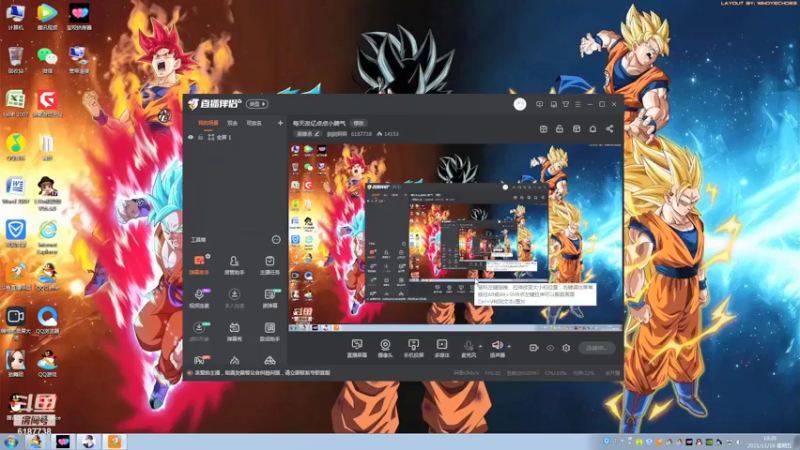
Task: Click the bottom notice message to streamer
Action: click(x=262, y=373)
